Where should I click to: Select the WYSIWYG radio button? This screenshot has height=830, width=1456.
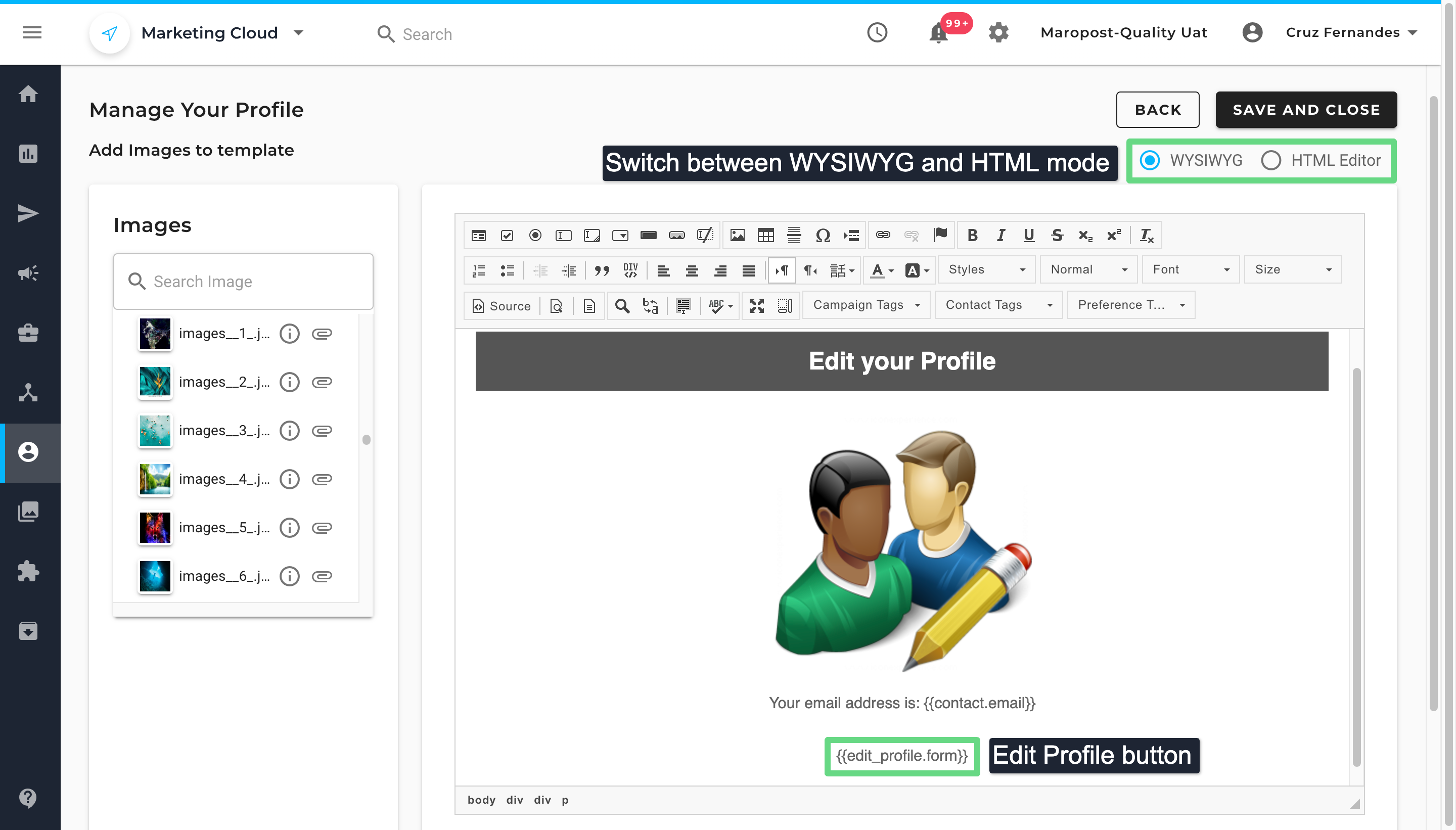tap(1149, 160)
